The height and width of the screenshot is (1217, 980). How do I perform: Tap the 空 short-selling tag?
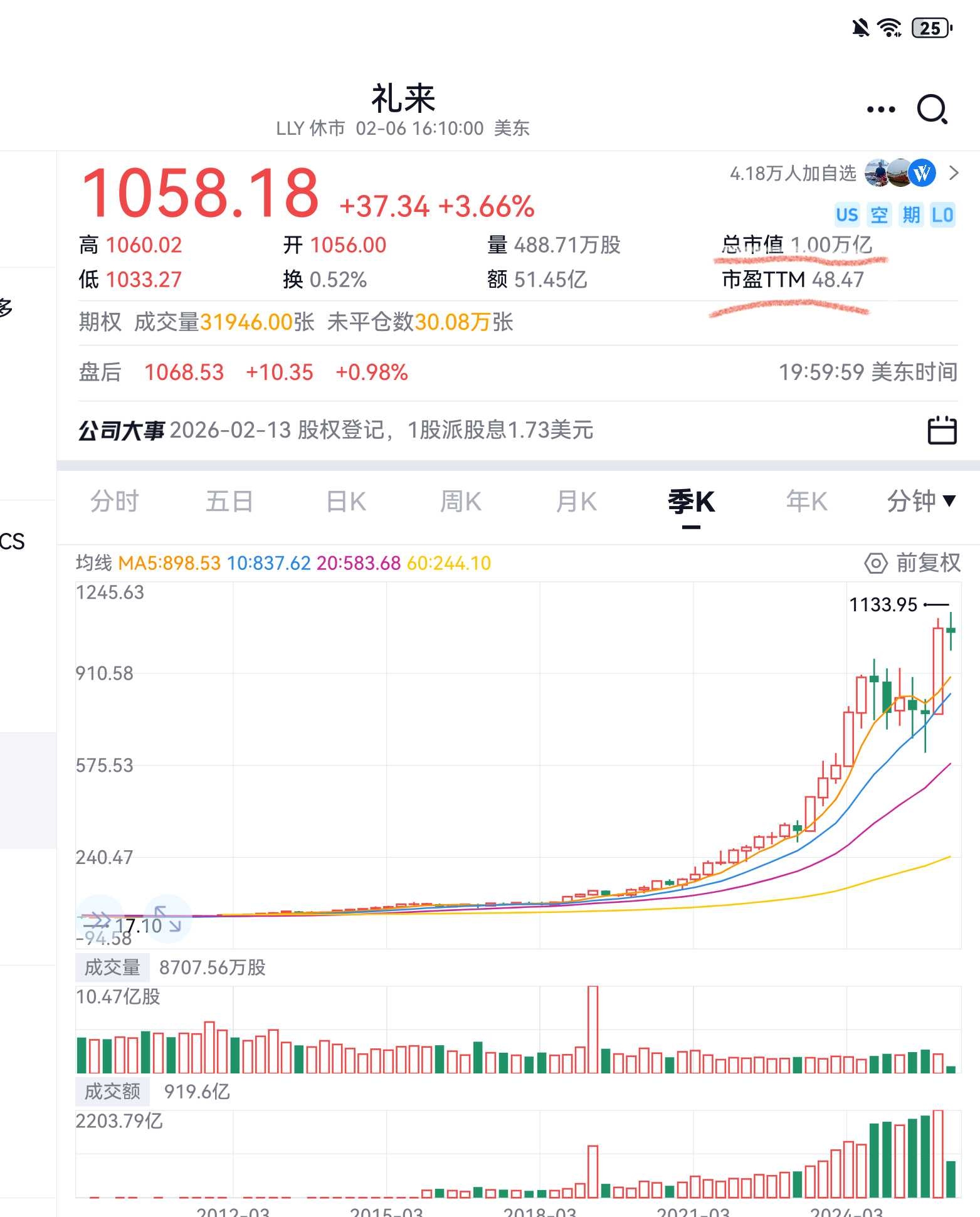tap(879, 215)
